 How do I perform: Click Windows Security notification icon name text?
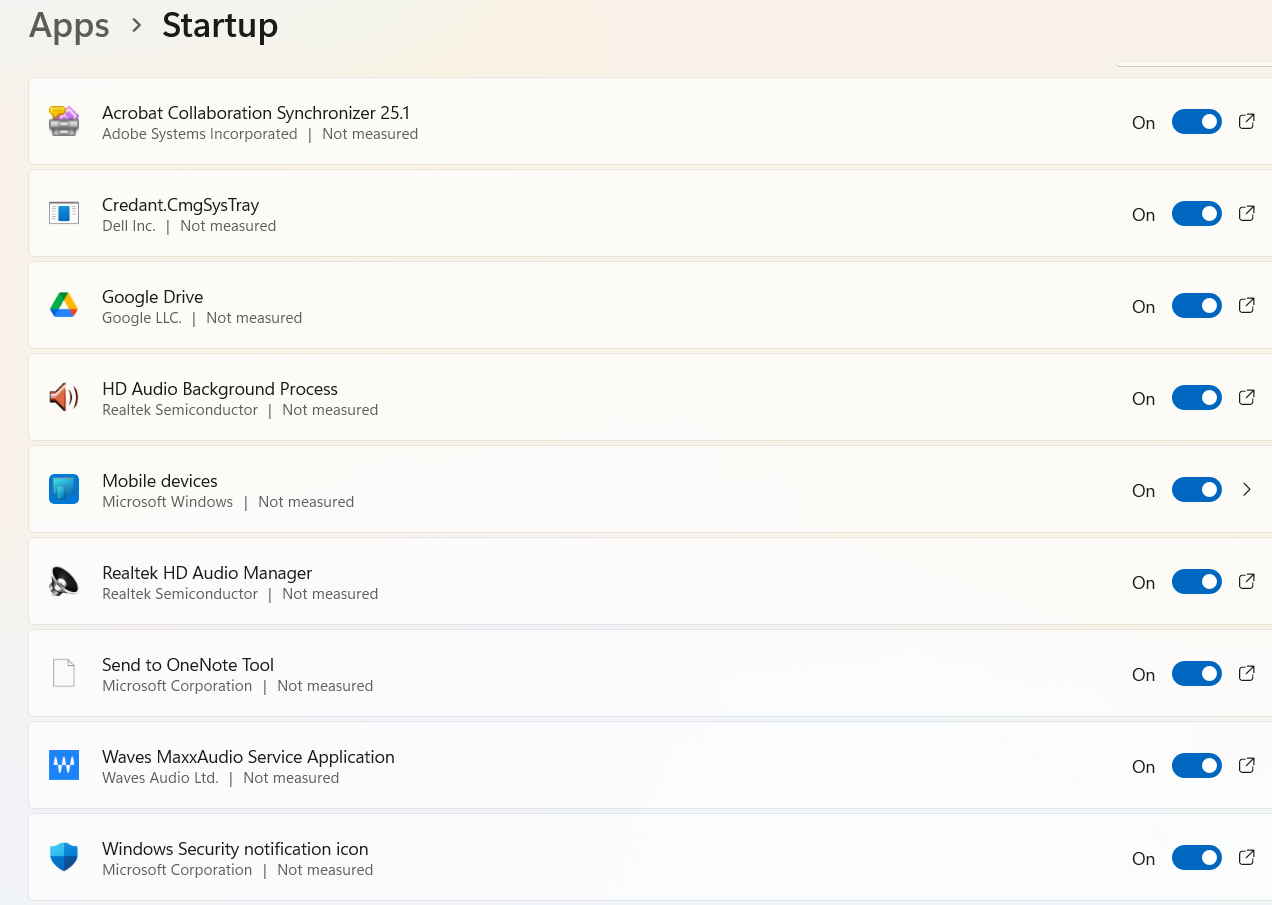[235, 849]
